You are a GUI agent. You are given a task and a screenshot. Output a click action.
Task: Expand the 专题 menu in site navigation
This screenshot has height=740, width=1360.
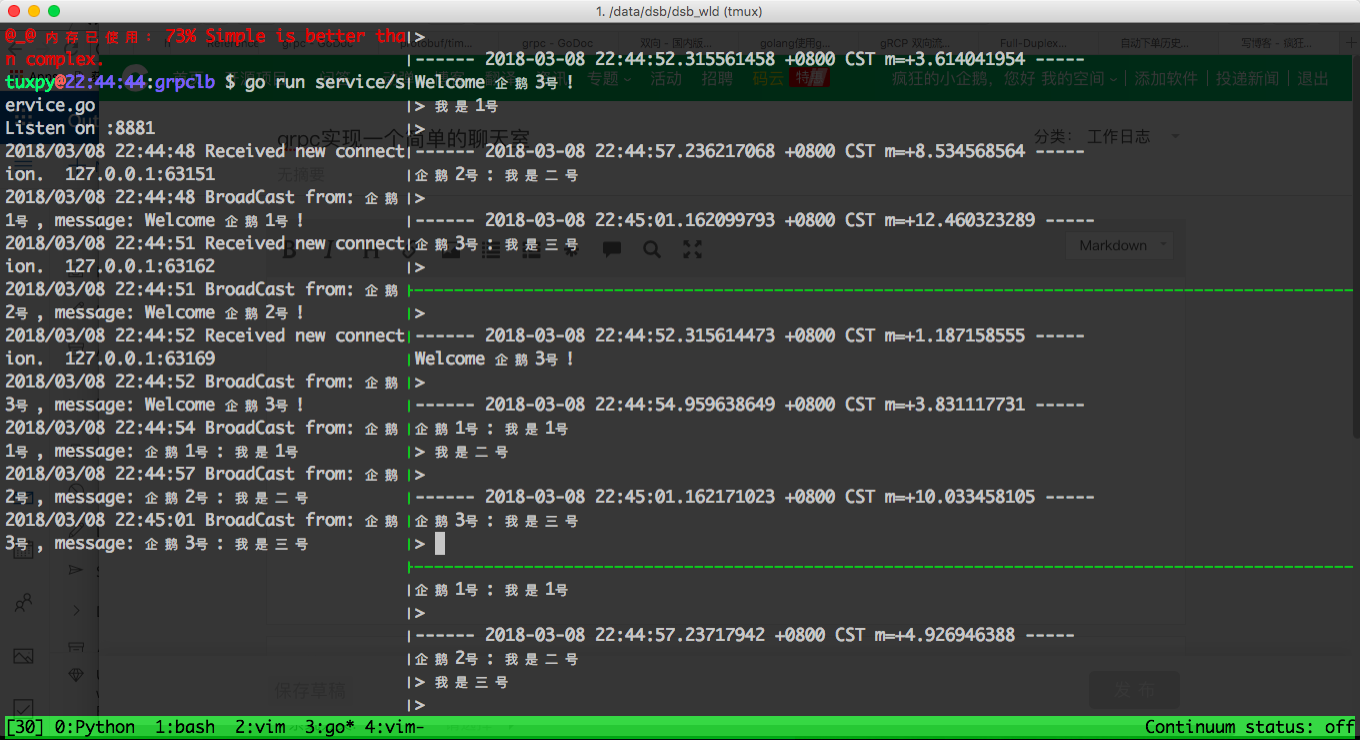(x=609, y=79)
